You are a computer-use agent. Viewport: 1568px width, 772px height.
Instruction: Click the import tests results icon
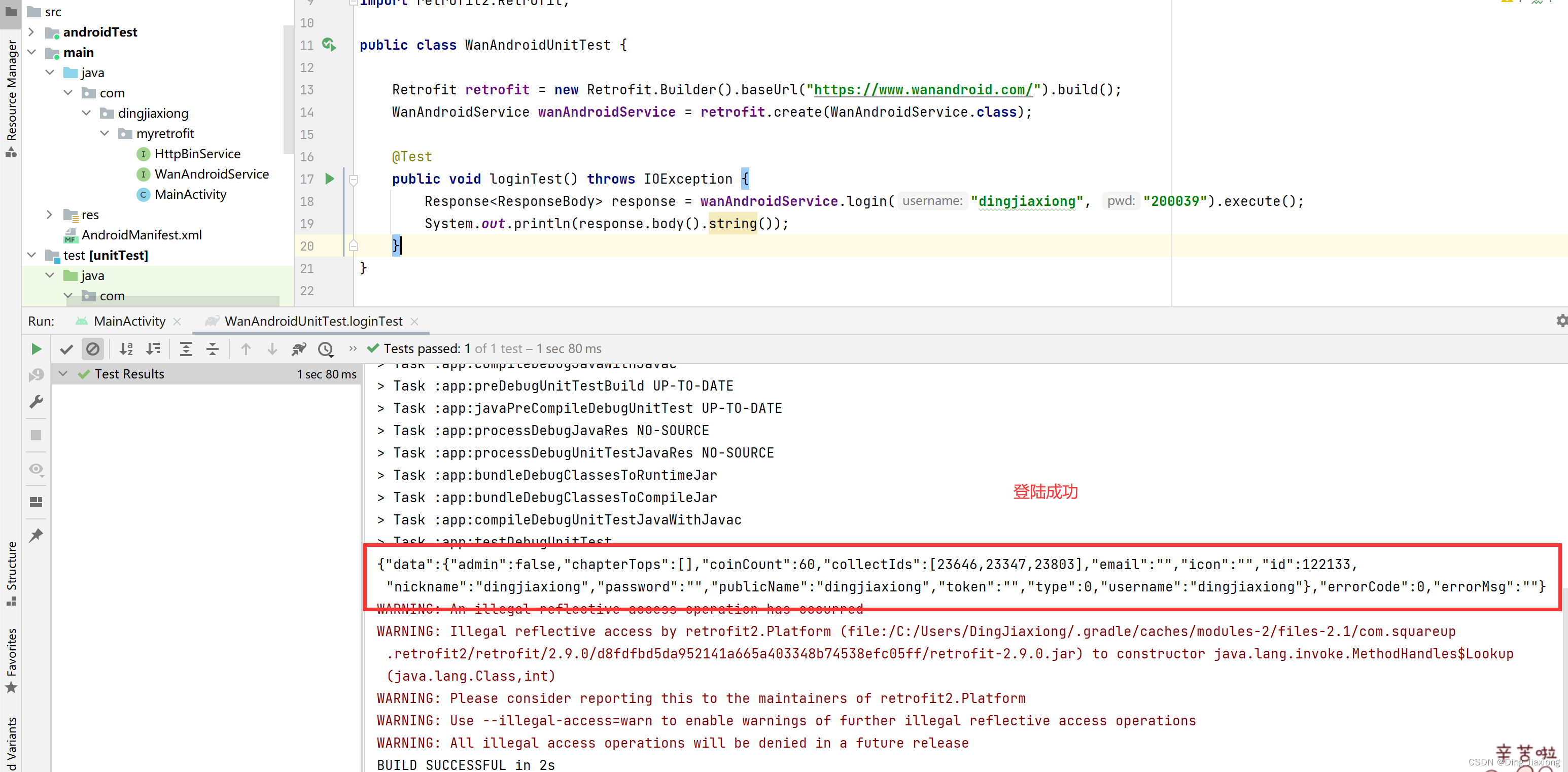pos(299,349)
